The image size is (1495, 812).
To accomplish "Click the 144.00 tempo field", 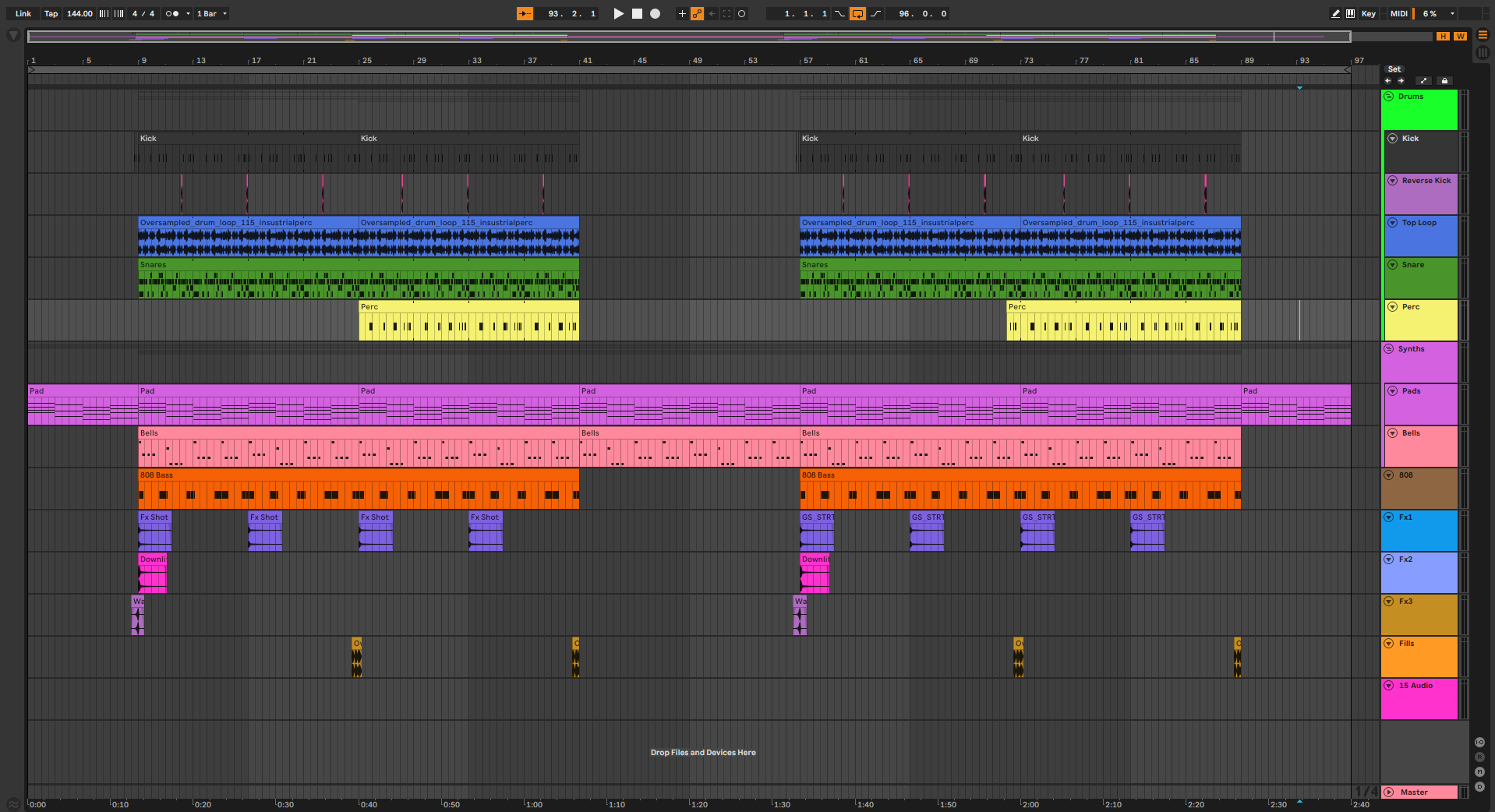I will click(x=80, y=13).
